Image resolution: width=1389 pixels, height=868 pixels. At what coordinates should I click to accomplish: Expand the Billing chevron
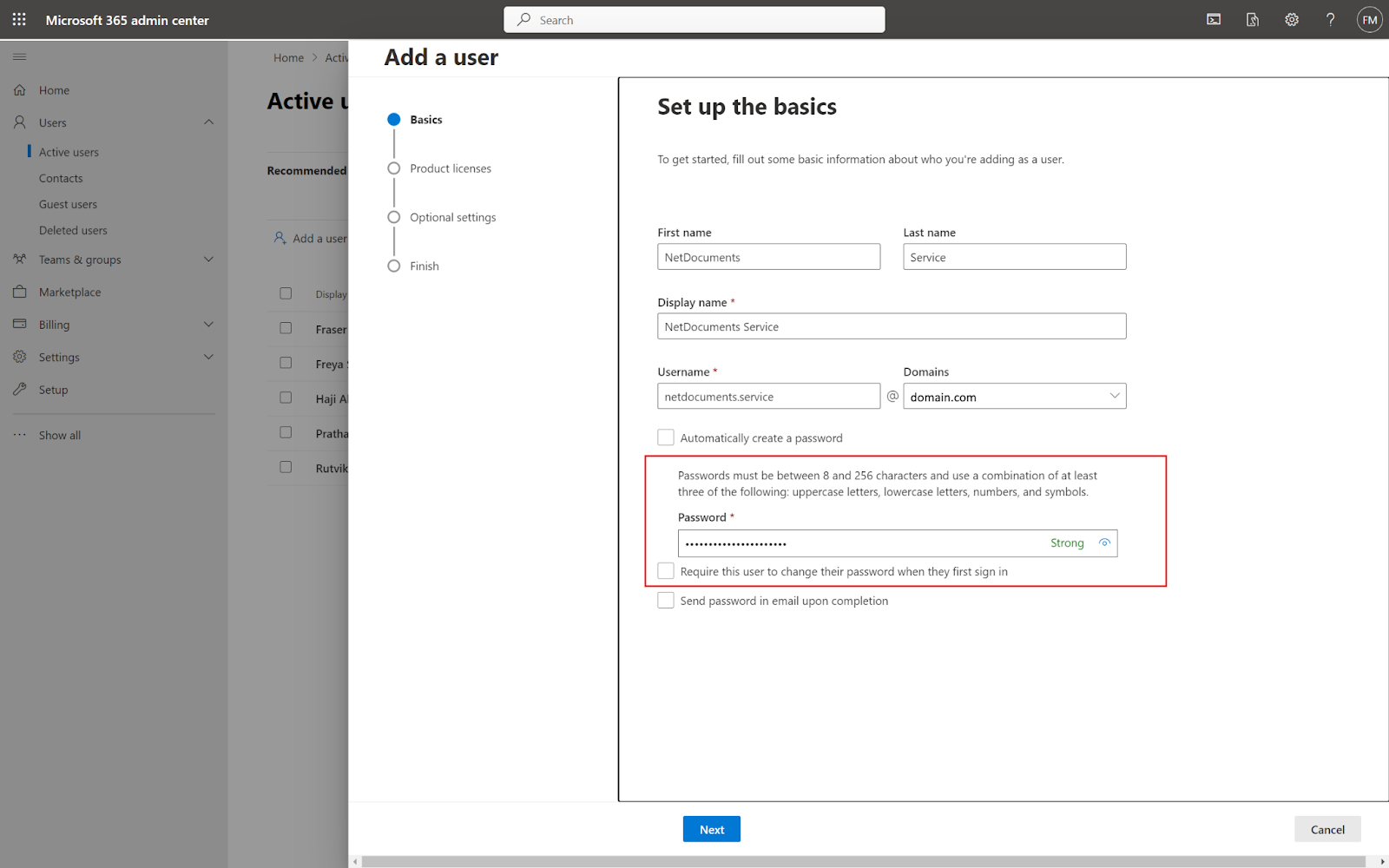point(208,324)
